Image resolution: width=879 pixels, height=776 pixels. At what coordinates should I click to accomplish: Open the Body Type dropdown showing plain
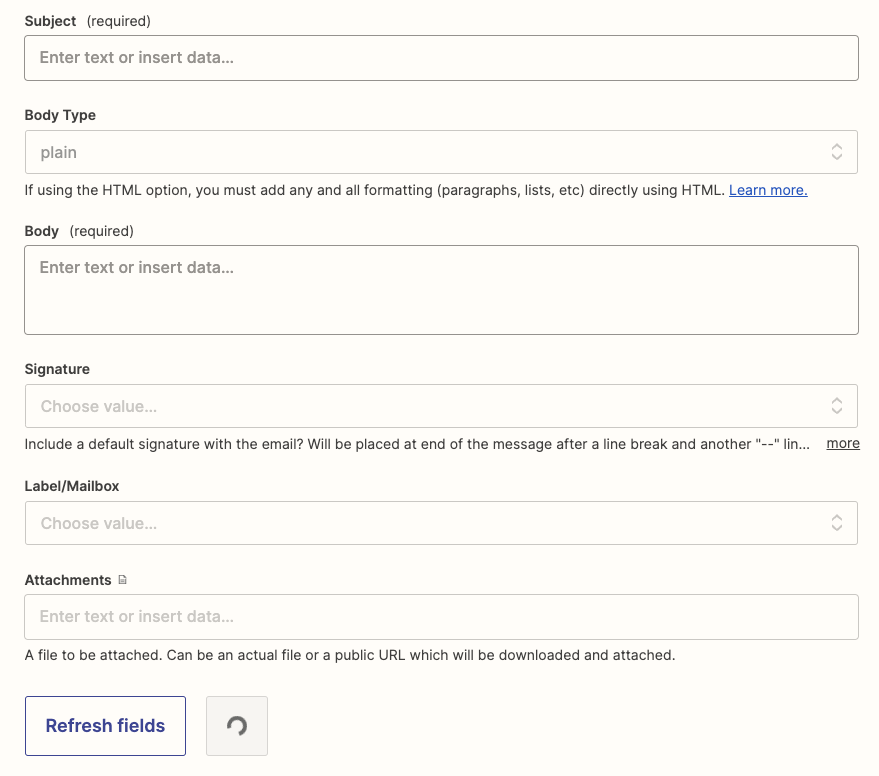441,152
